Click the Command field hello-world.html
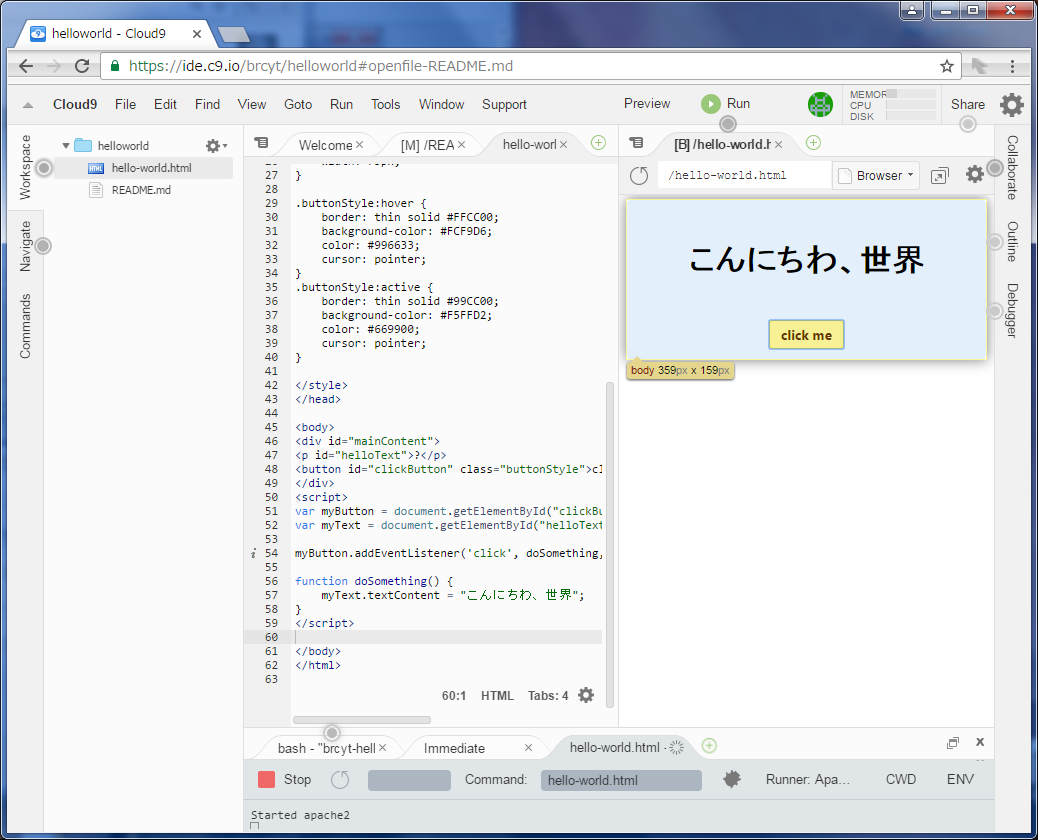This screenshot has width=1038, height=840. click(621, 780)
